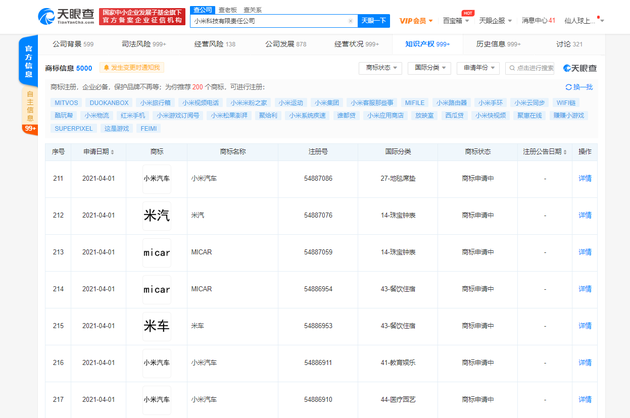
Task: Open the 讨论 tab
Action: click(x=569, y=44)
